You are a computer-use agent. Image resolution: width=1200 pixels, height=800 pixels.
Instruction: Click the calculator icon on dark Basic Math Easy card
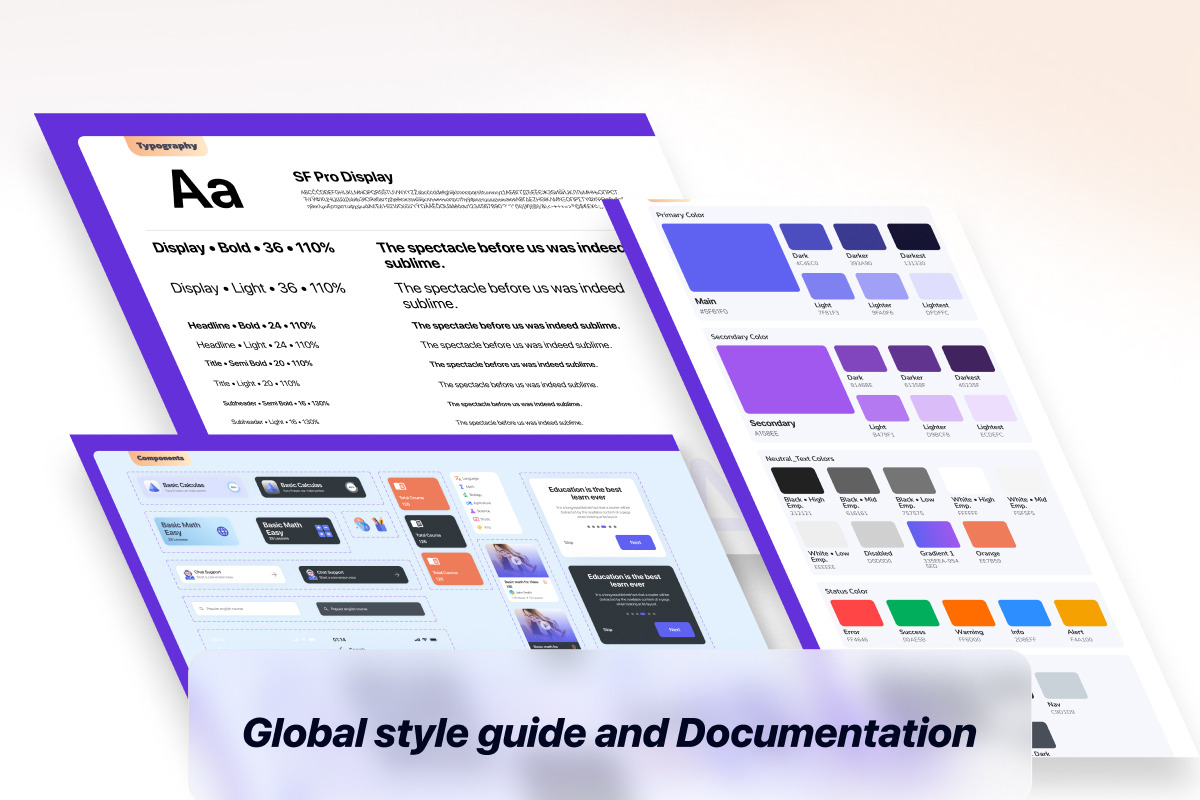[324, 531]
